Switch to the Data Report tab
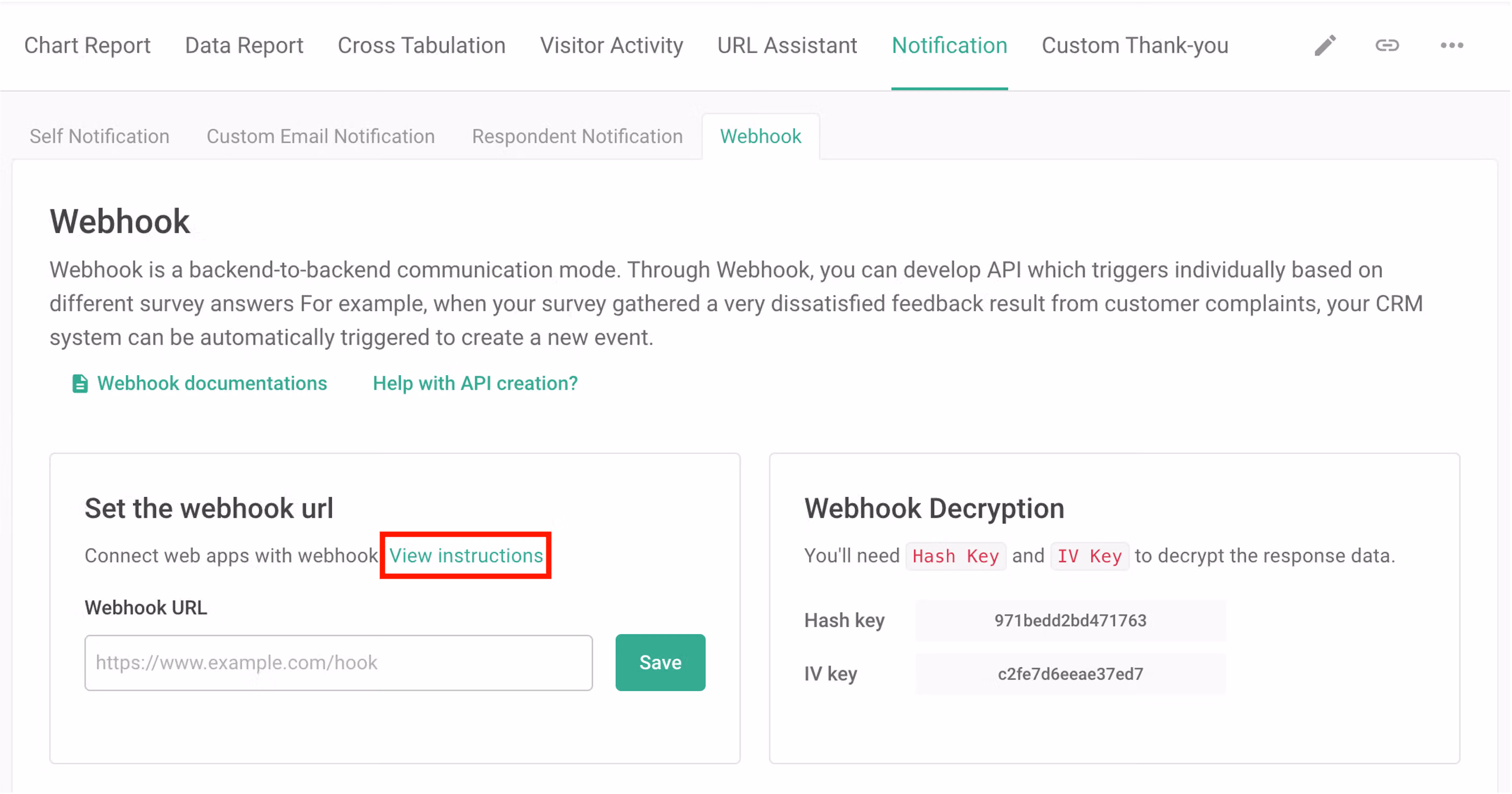 [244, 45]
